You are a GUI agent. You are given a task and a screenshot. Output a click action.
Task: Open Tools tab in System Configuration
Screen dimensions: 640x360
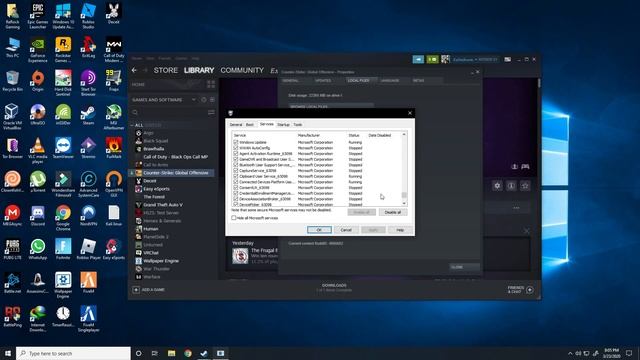coord(298,124)
